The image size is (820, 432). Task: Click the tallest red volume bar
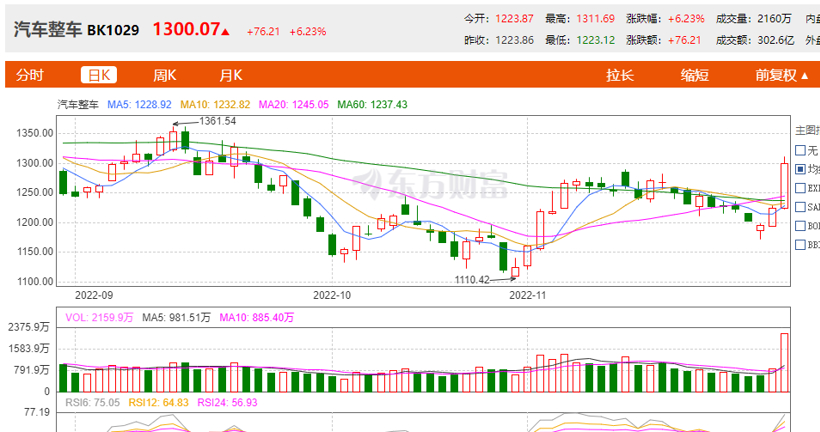coord(785,363)
